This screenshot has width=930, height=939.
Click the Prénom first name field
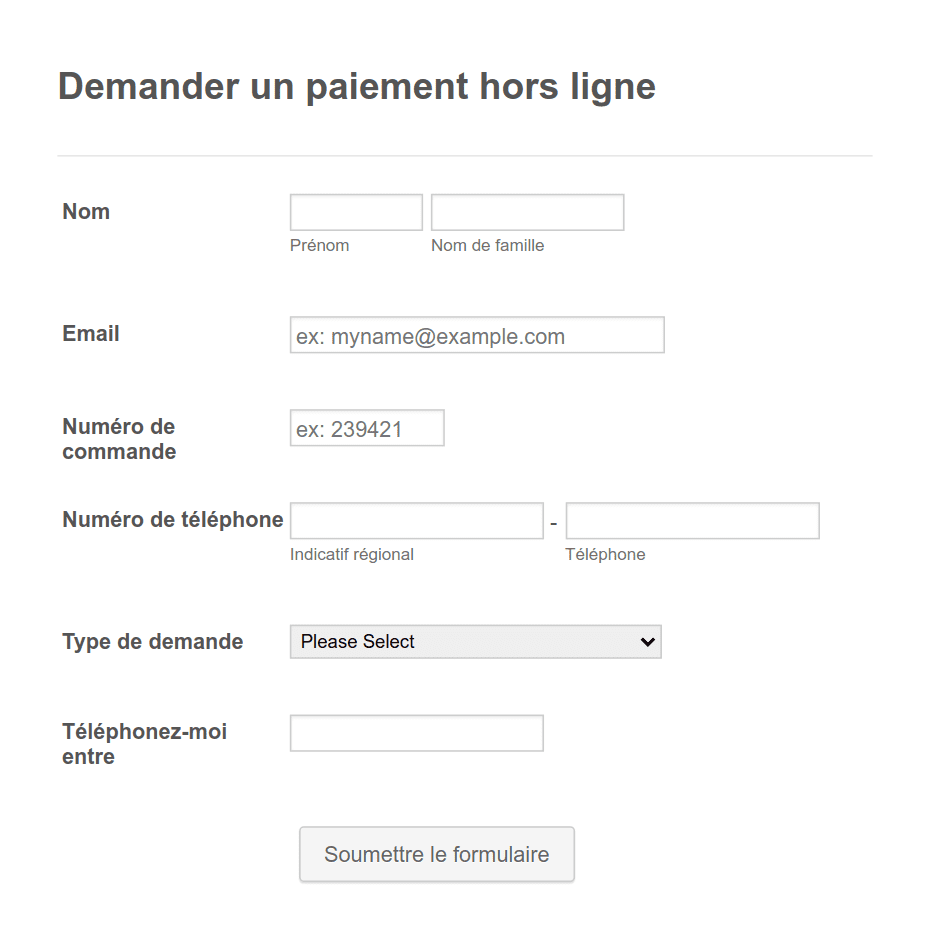click(356, 212)
